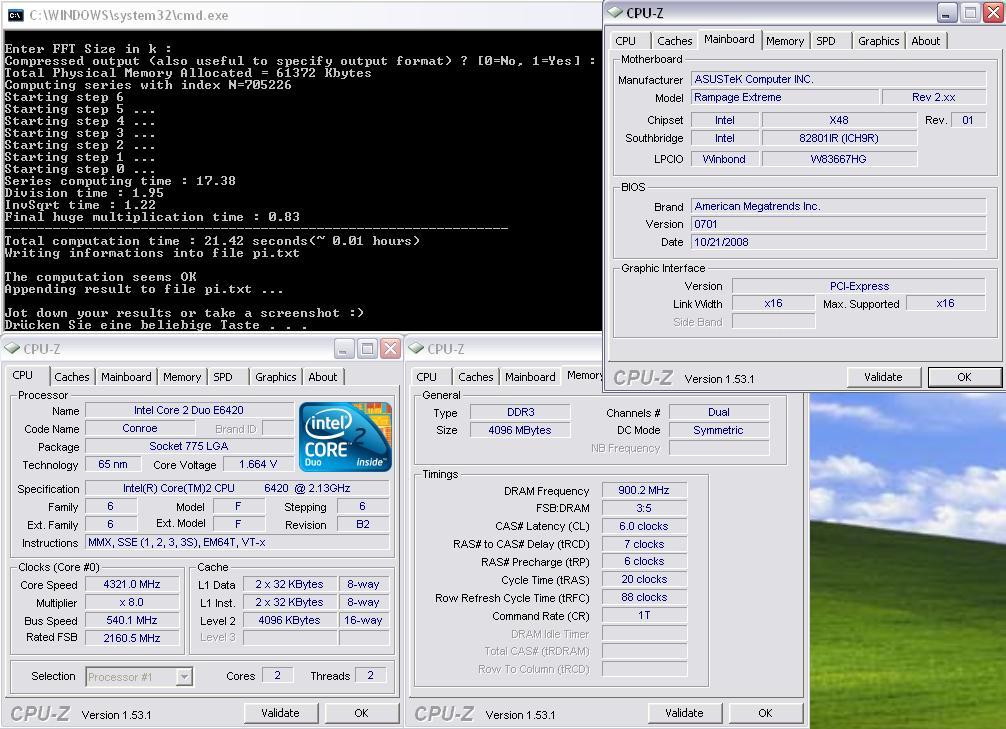The image size is (1006, 729).
Task: Open the Processor #1 selection dropdown
Action: [184, 676]
